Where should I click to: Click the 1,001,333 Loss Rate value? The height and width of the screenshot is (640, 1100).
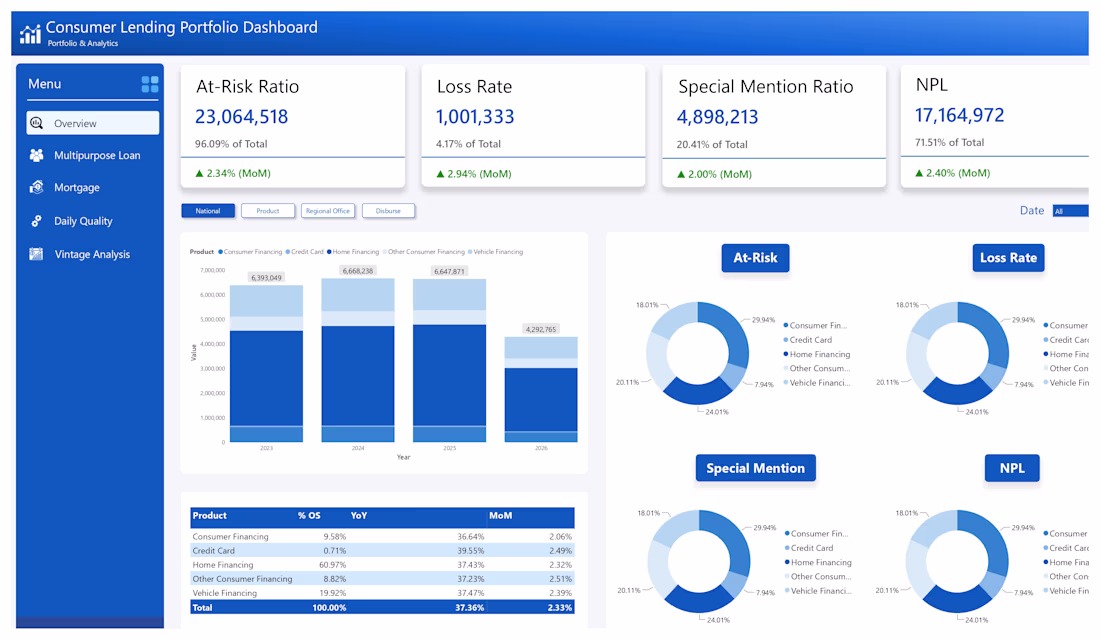coord(475,116)
